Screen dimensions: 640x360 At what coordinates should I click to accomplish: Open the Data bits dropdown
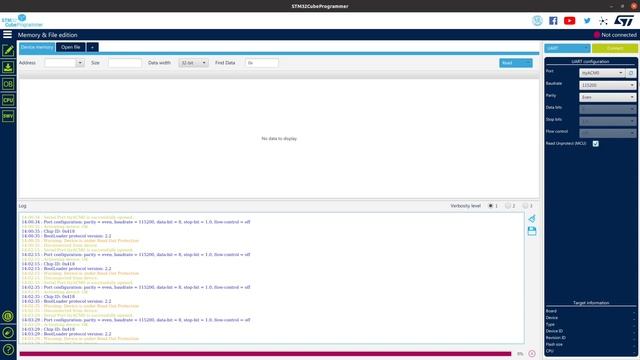coord(607,109)
